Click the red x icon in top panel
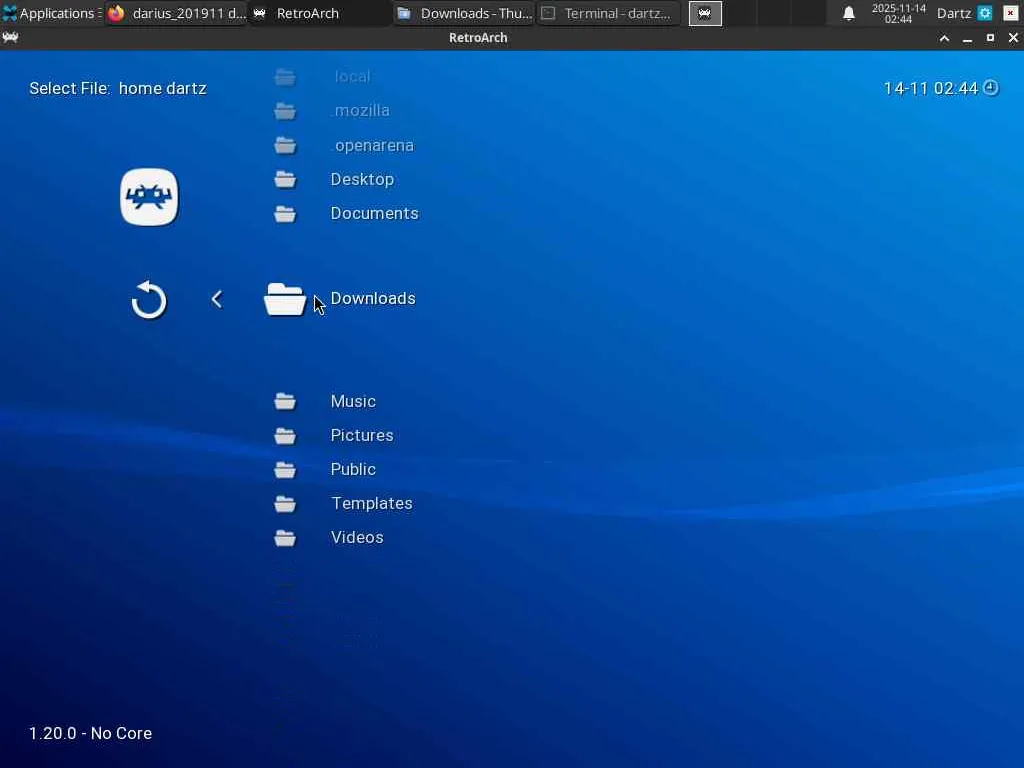This screenshot has height=768, width=1024. [1010, 13]
